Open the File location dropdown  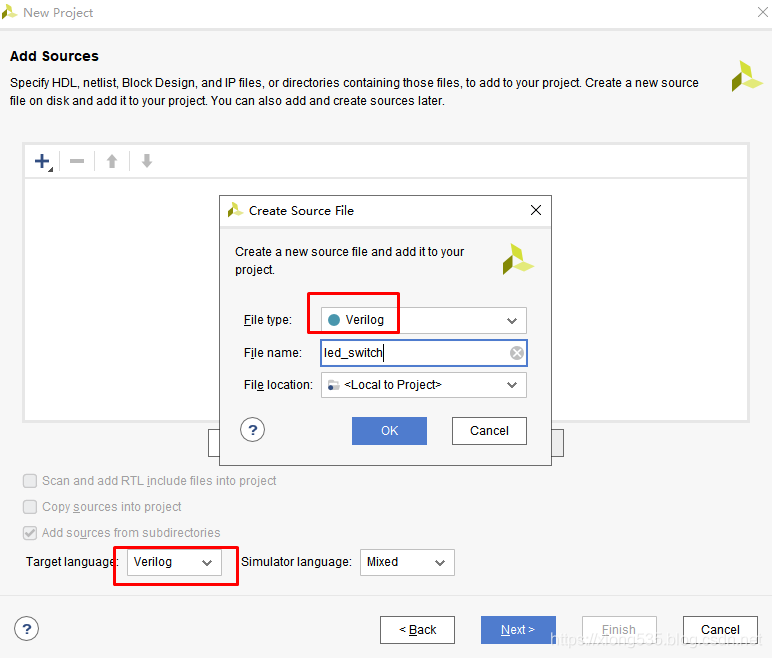coord(423,385)
